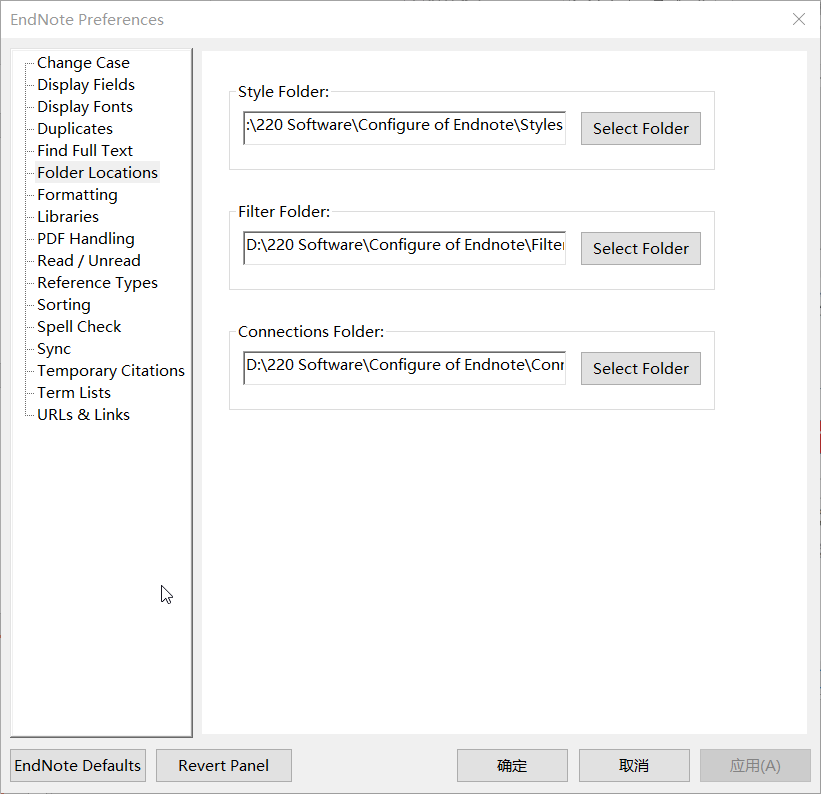Click into the Style Folder path field
821x794 pixels.
coord(404,128)
